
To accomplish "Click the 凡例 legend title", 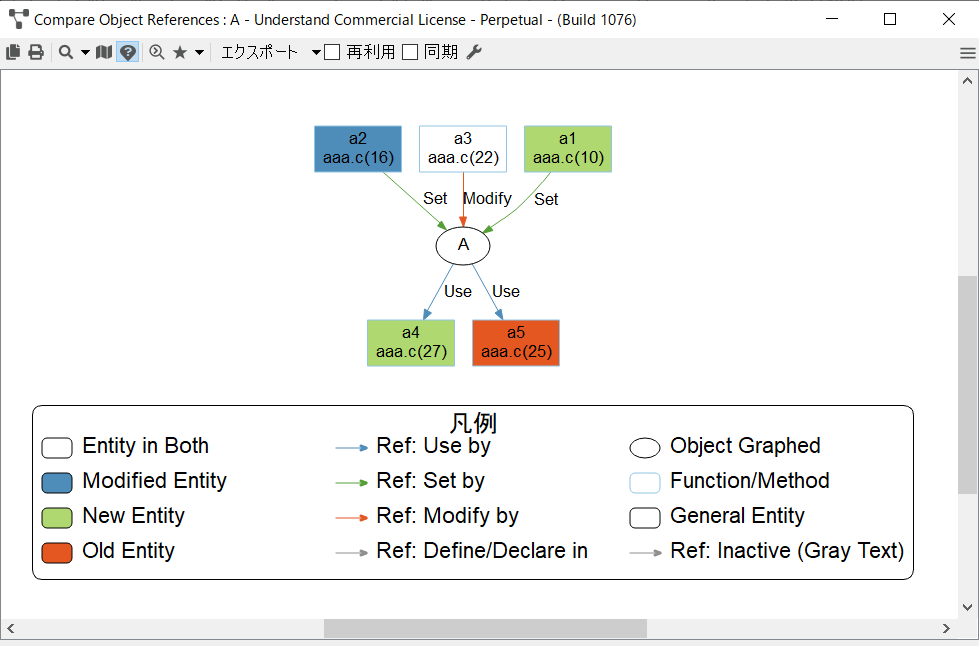I will pos(473,424).
